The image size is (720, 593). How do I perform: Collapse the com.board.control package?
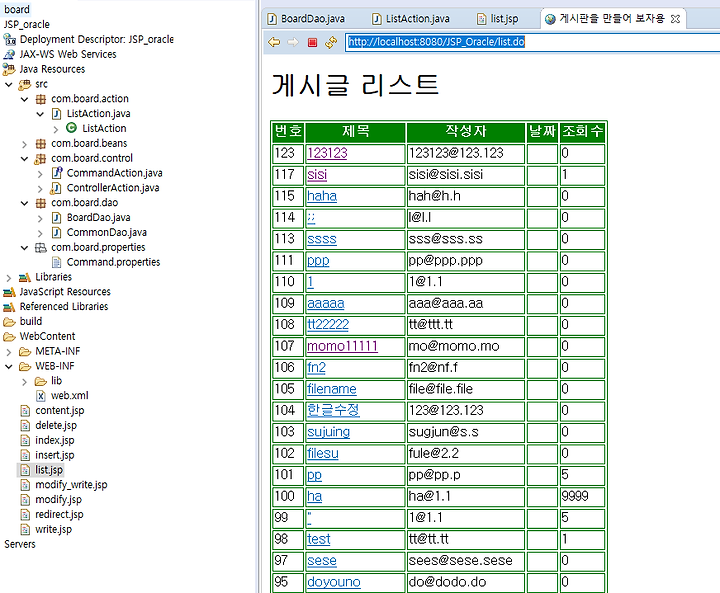(24, 159)
